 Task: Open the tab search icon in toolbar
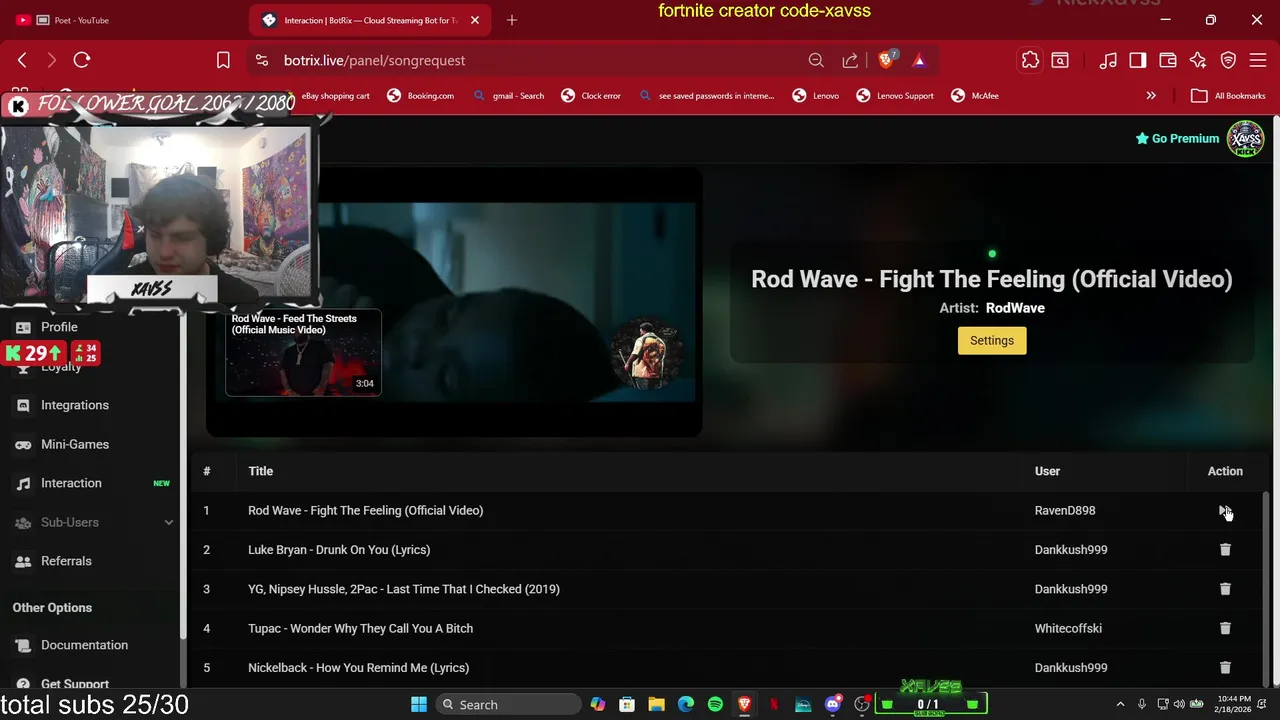point(1060,60)
